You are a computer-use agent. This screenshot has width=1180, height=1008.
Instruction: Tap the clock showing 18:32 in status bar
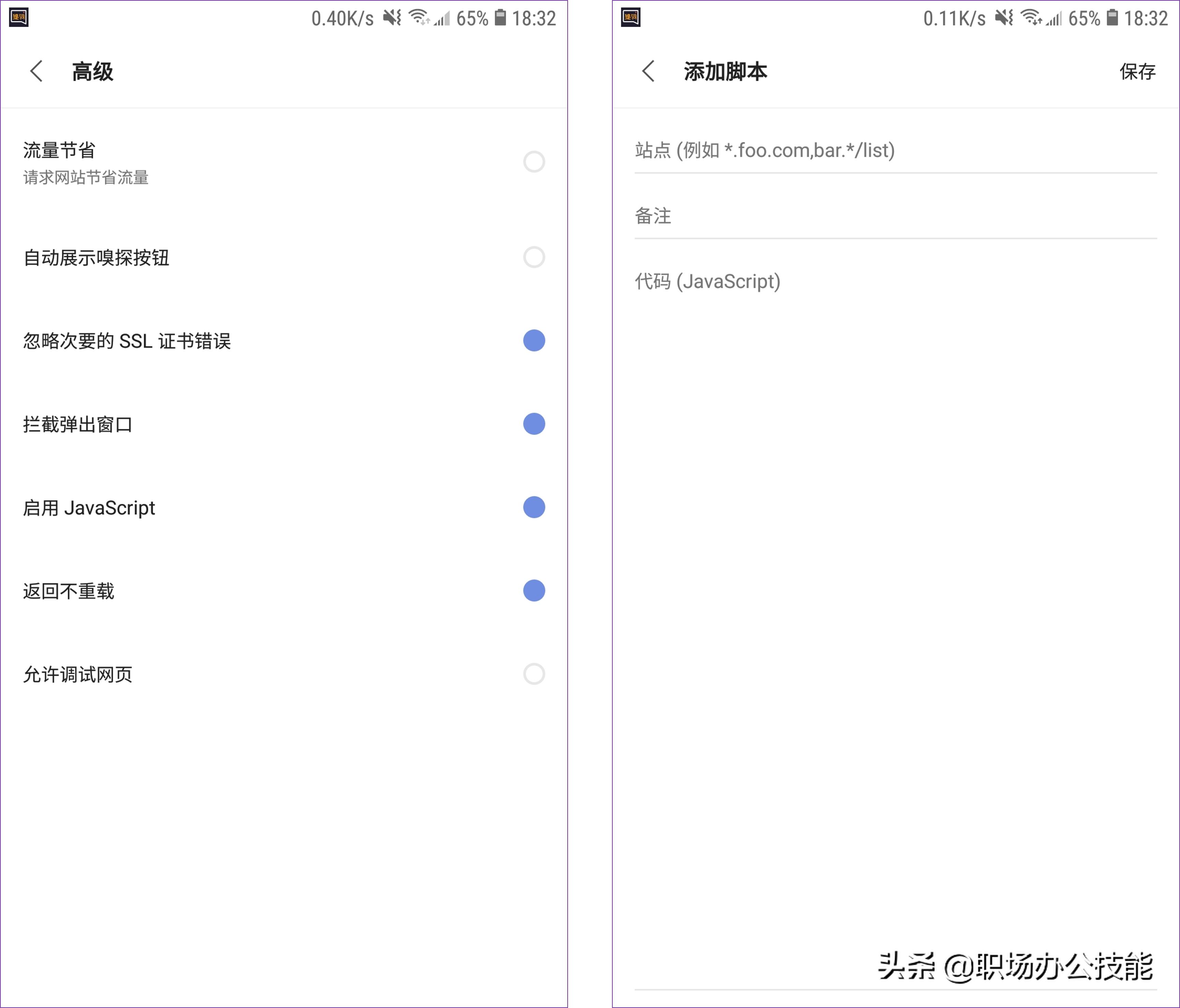coord(534,18)
